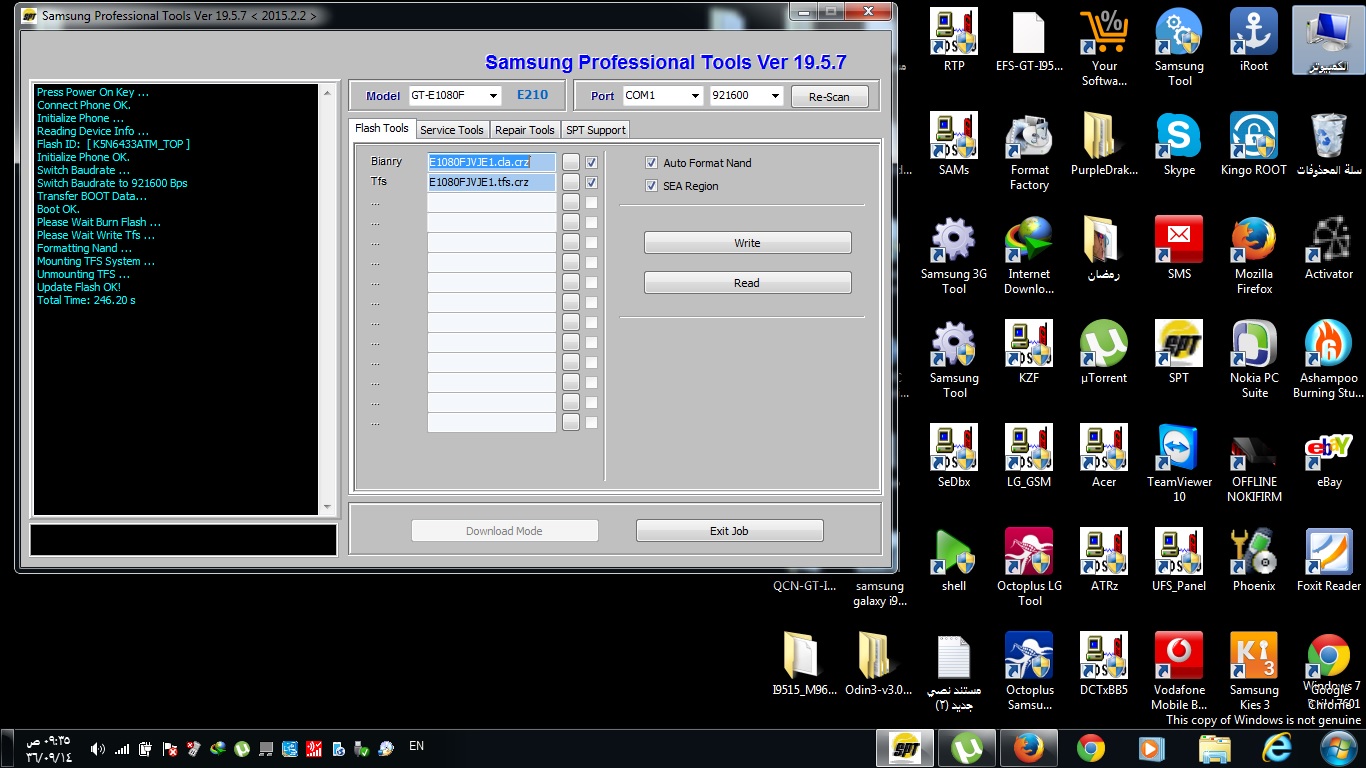Select the ATRz desktop icon

pyautogui.click(x=1104, y=560)
